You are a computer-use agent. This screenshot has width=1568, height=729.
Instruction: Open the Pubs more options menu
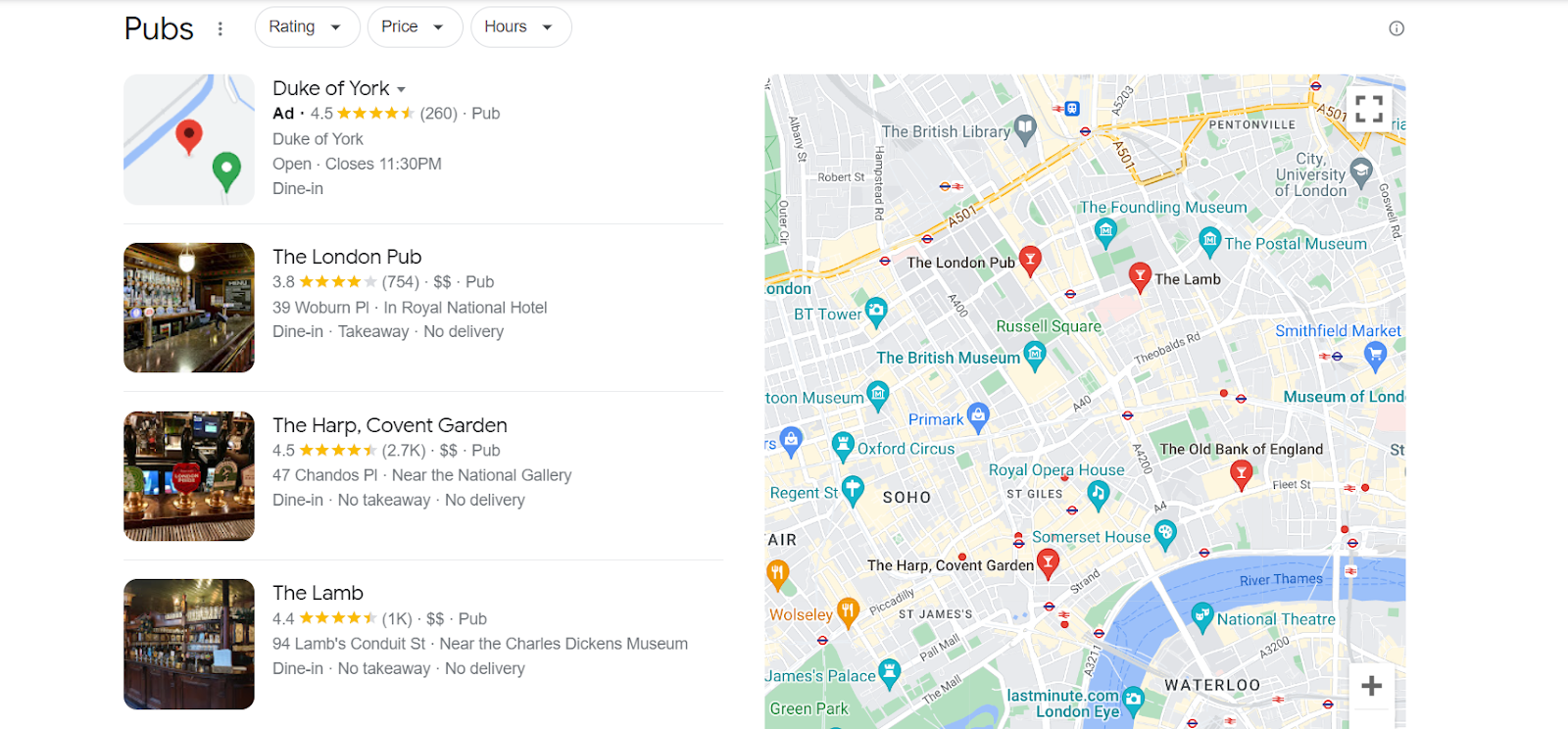(x=220, y=28)
